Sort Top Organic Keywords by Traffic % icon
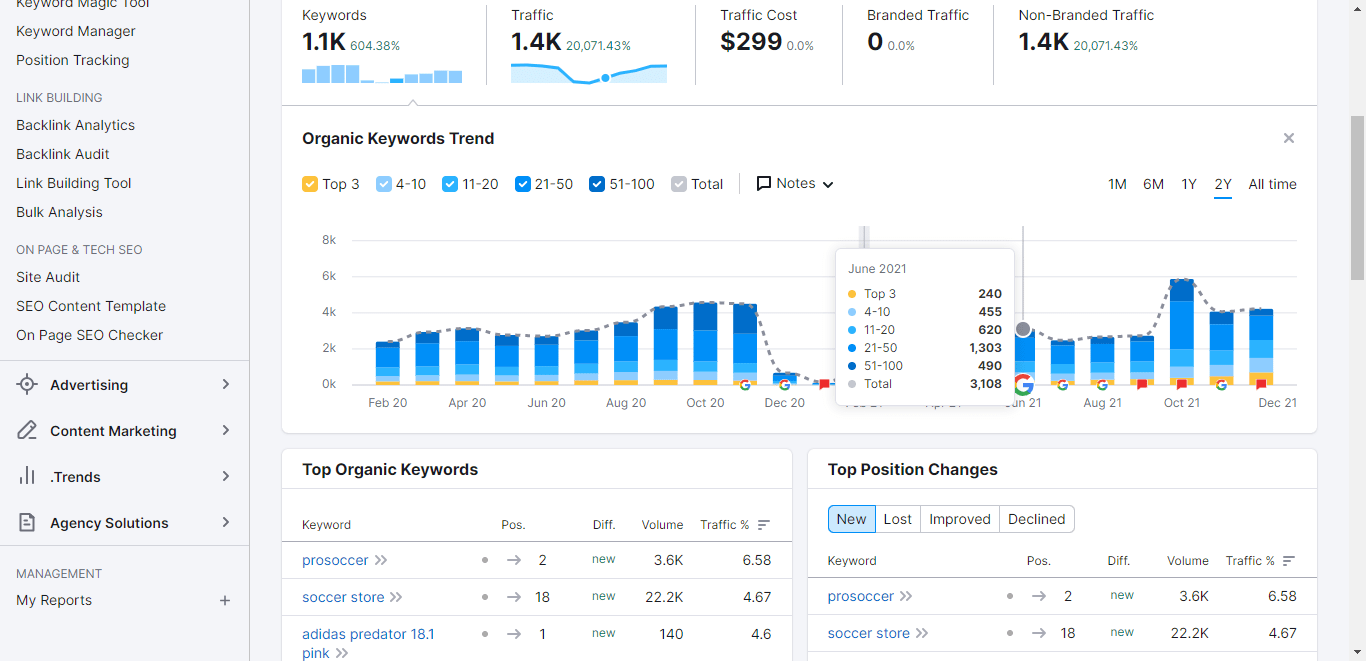Screen dimensions: 1366x661 [764, 525]
